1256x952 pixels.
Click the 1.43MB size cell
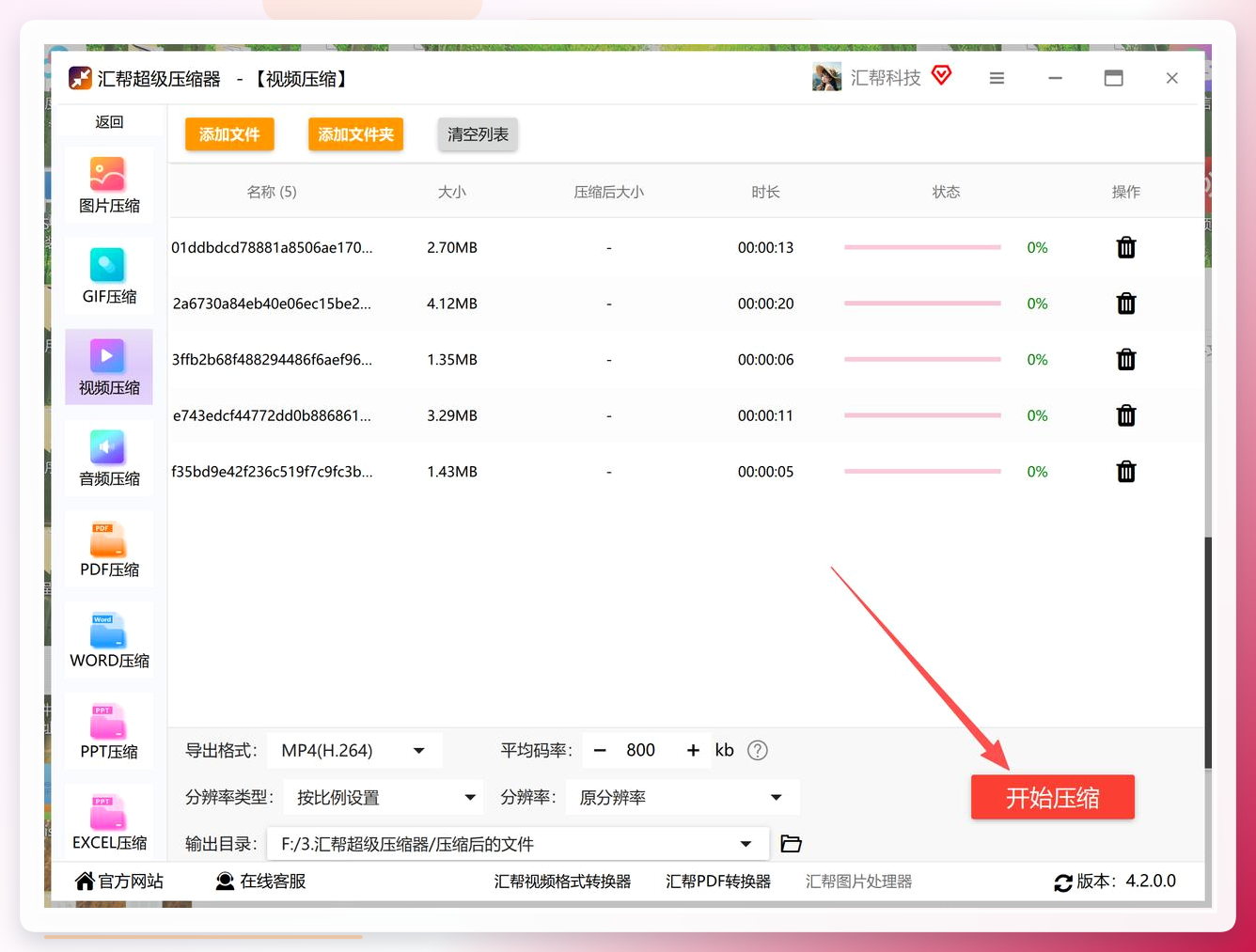452,472
